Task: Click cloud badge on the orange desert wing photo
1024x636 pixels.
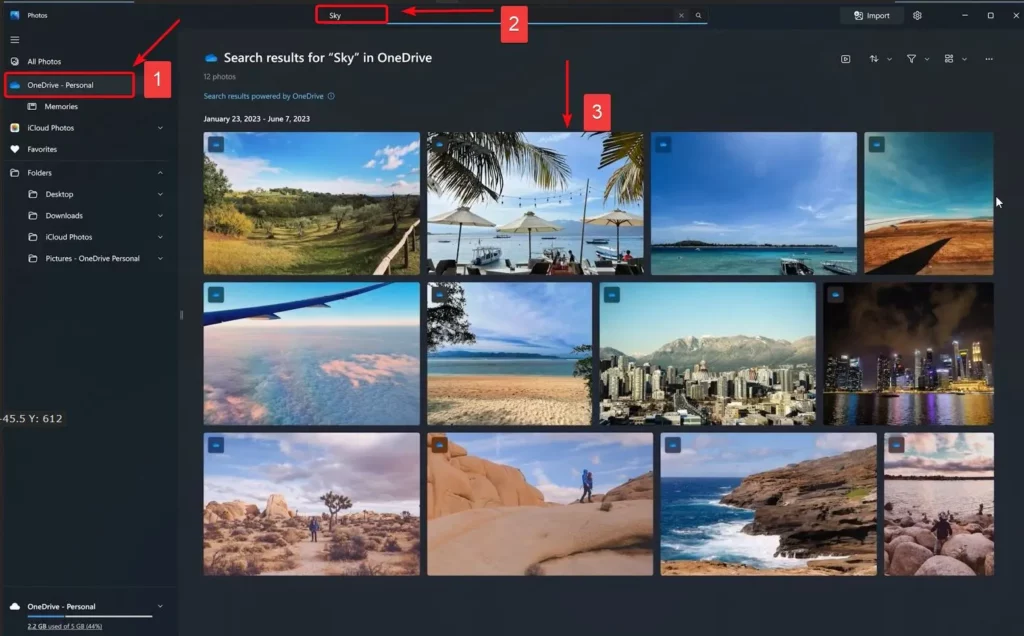Action: (x=876, y=144)
